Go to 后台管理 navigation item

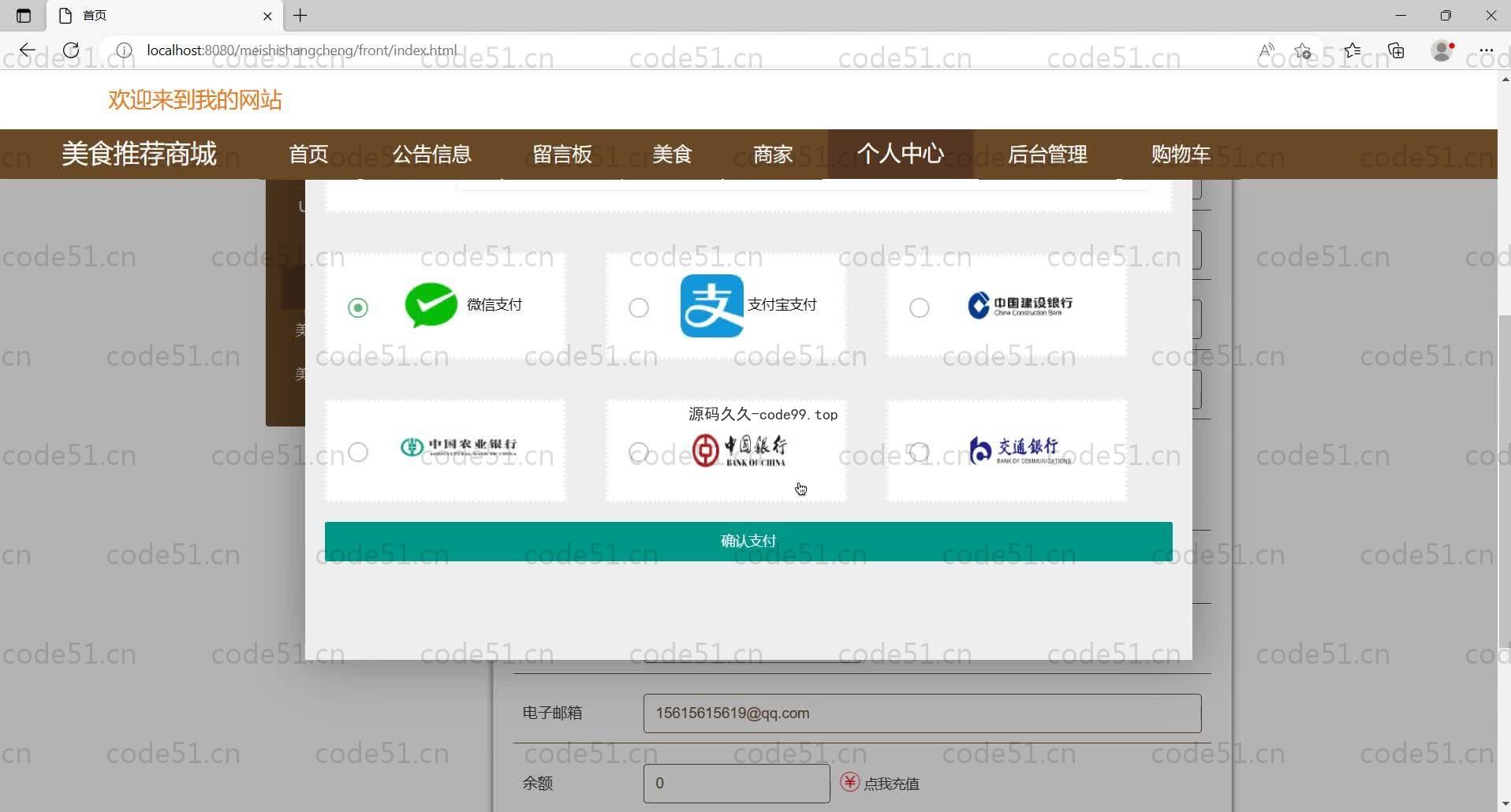pyautogui.click(x=1047, y=154)
